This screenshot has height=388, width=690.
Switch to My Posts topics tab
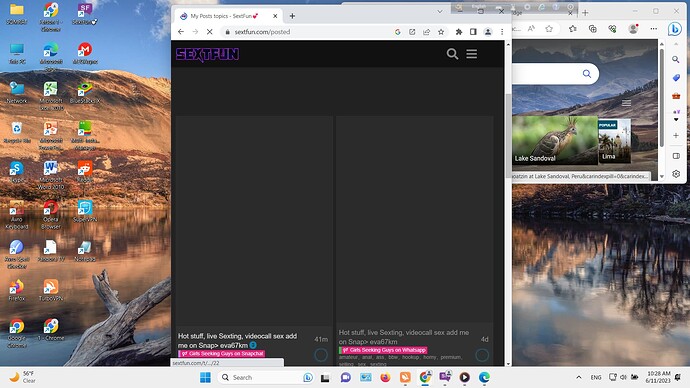224,16
